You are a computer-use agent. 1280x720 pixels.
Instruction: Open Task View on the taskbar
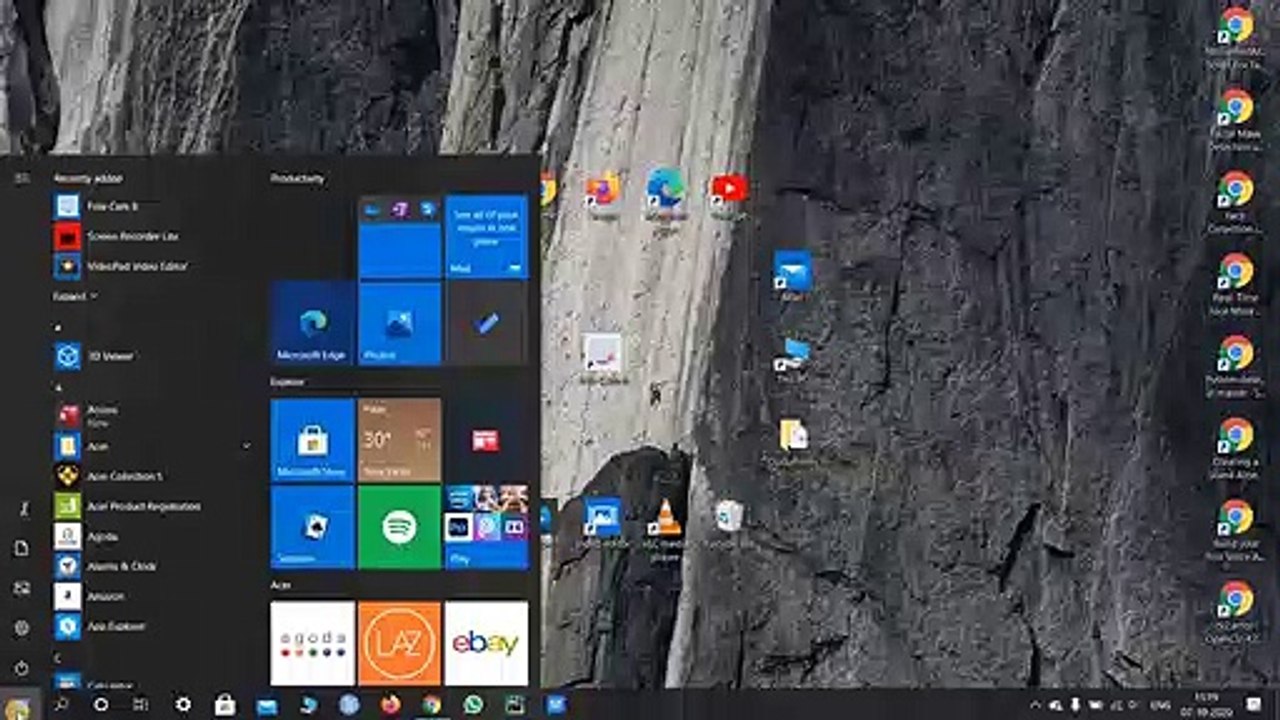tap(141, 705)
